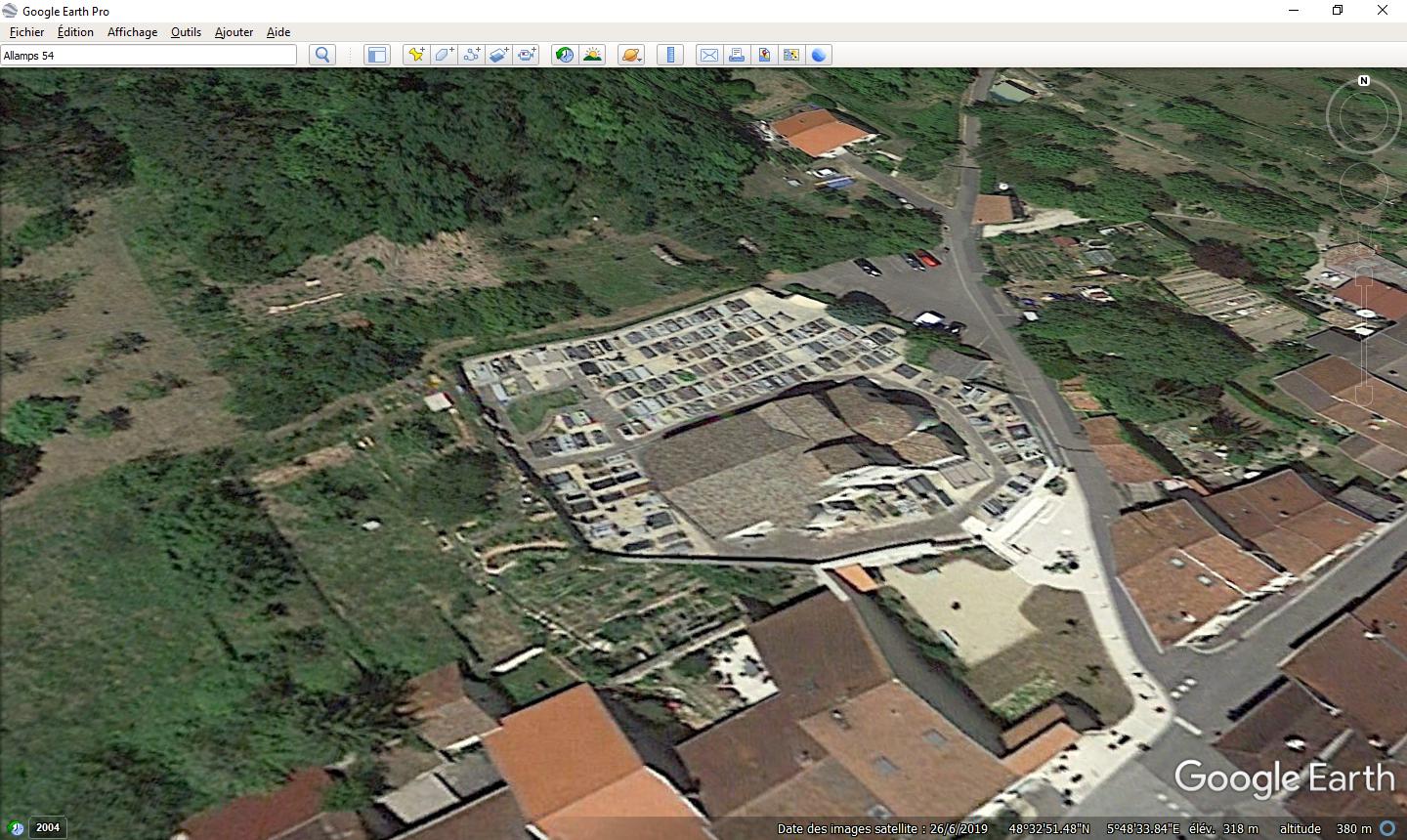Viewport: 1407px width, 840px height.
Task: Click the N north compass marker
Action: [1364, 81]
